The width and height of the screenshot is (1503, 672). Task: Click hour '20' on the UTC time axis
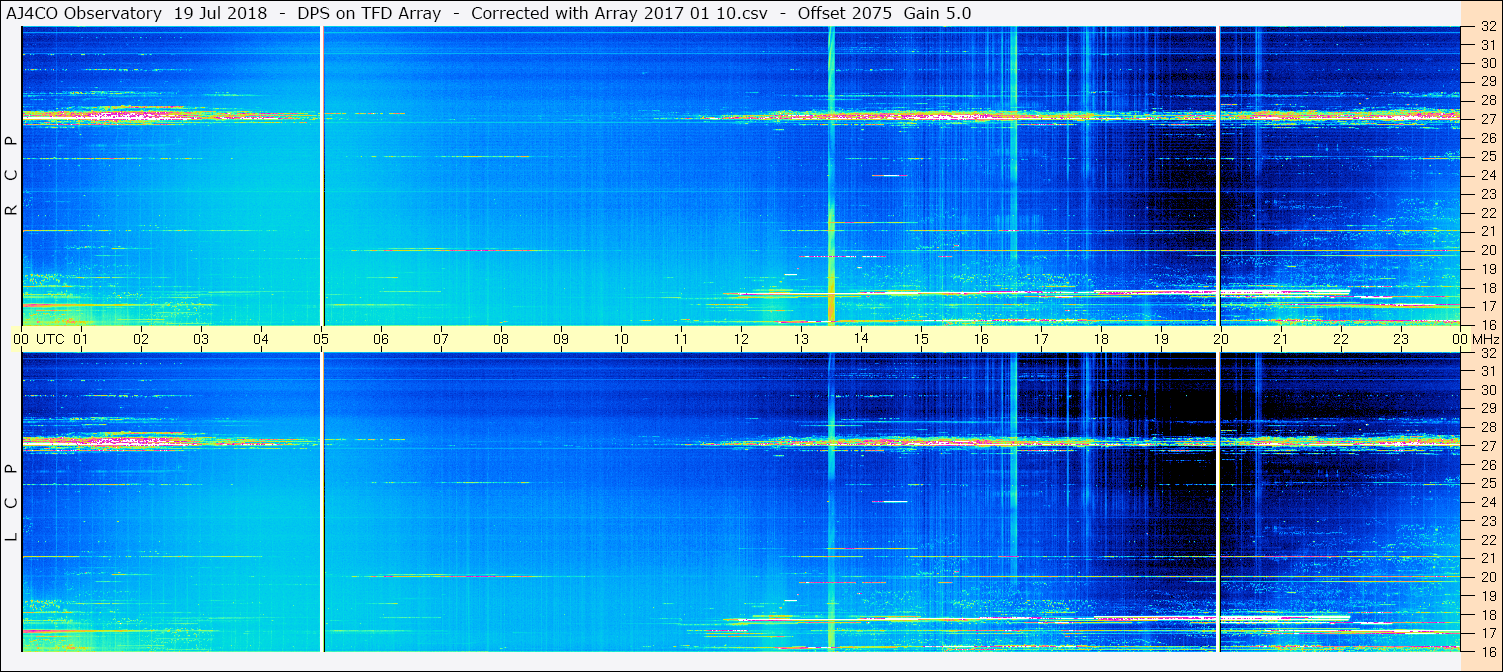tap(1221, 339)
